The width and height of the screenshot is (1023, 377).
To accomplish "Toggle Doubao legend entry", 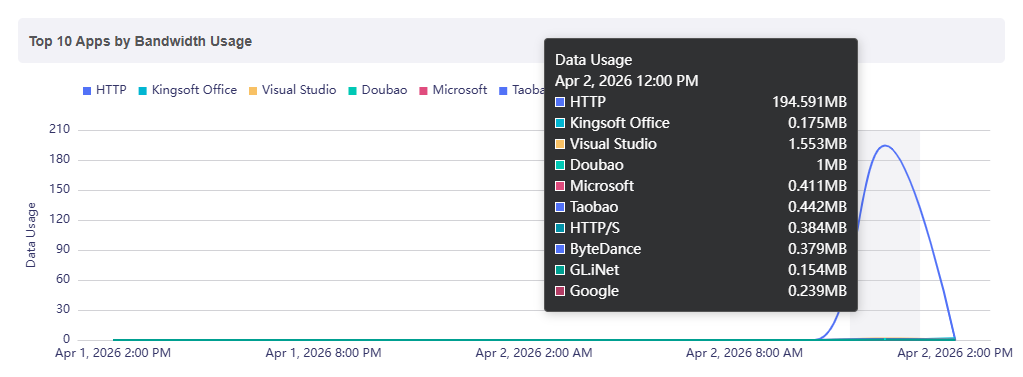I will click(x=378, y=90).
